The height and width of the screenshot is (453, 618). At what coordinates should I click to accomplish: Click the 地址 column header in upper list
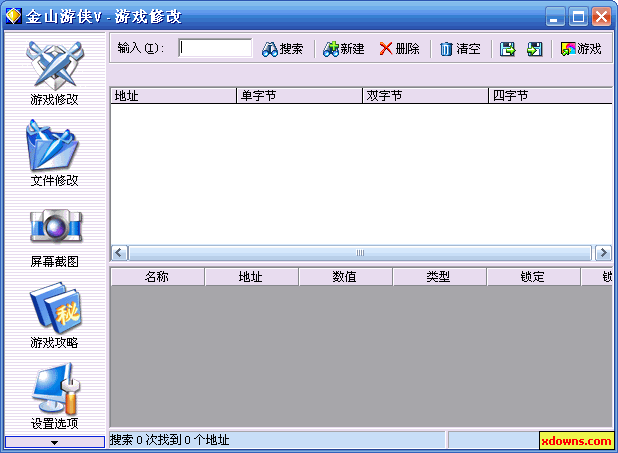point(173,96)
